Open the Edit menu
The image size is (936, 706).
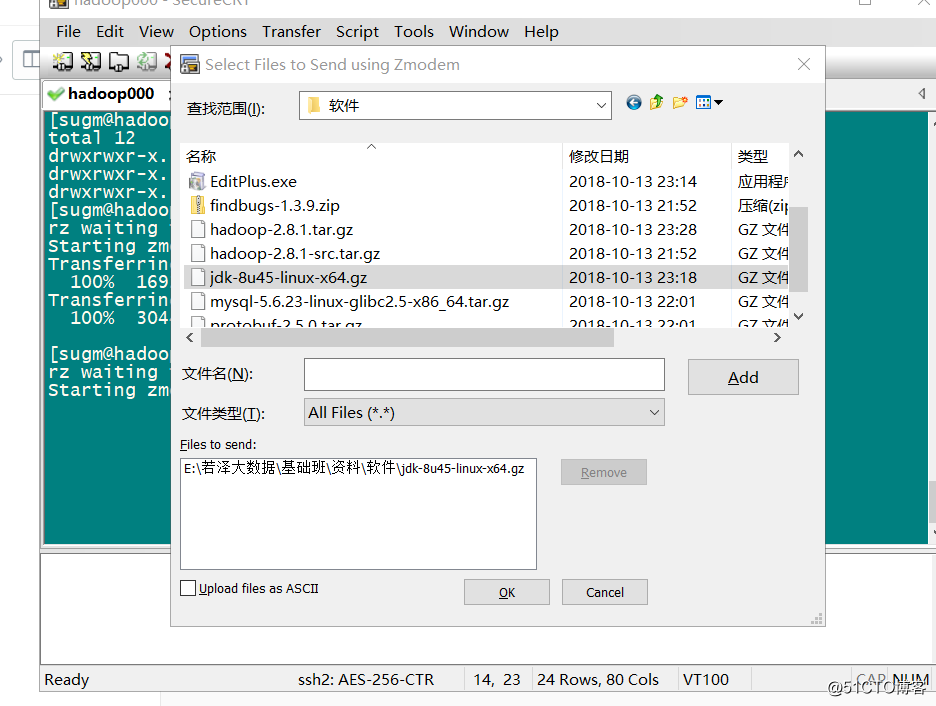[x=110, y=32]
